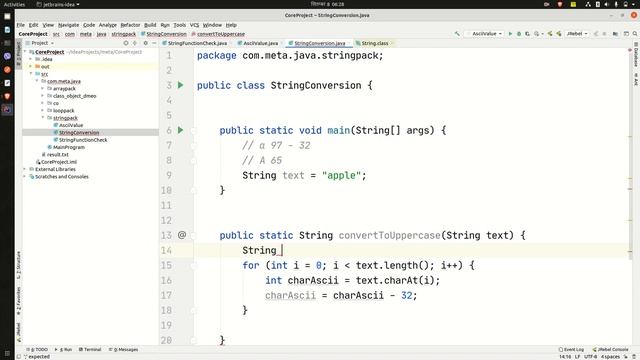Open the Favorites tool window tab on left edge
Image resolution: width=640 pixels, height=360 pixels.
(18, 301)
